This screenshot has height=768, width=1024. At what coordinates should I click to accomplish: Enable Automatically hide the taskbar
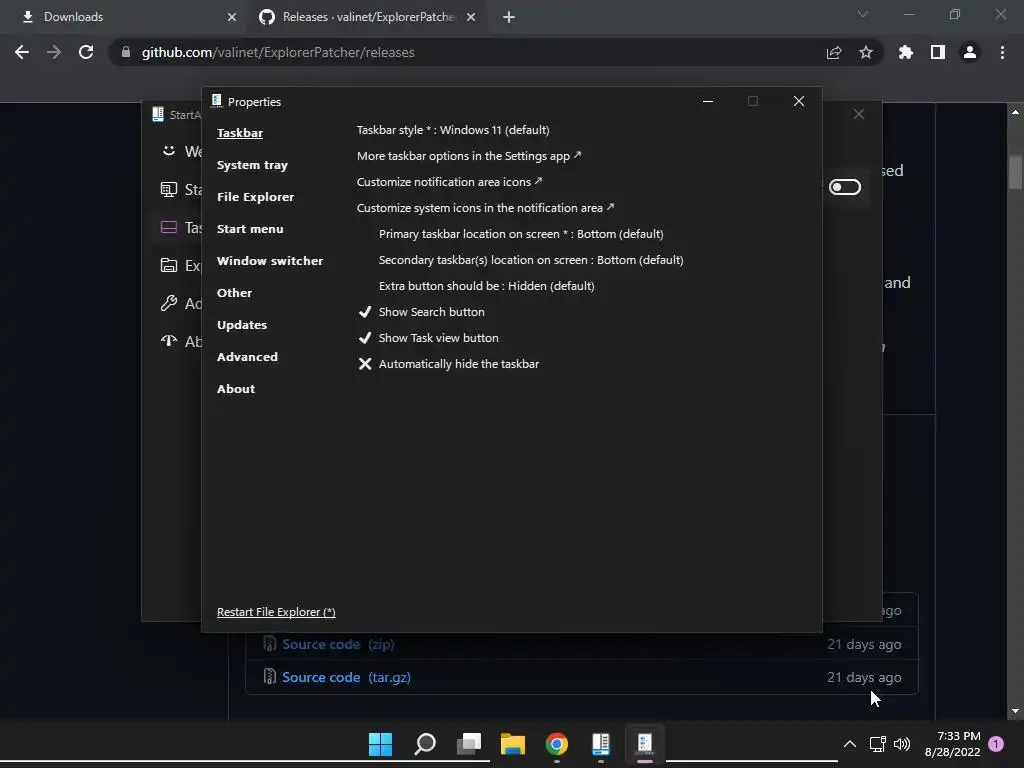(x=449, y=364)
